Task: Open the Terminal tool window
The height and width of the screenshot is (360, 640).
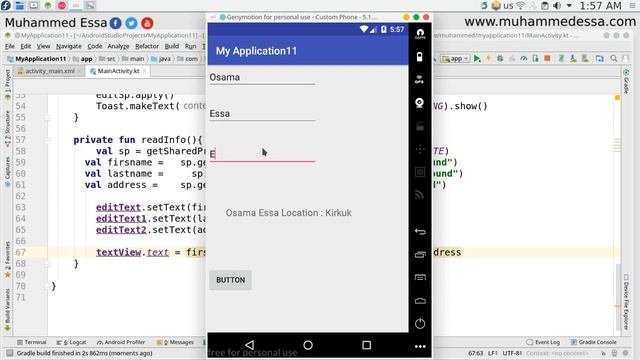Action: coord(31,342)
